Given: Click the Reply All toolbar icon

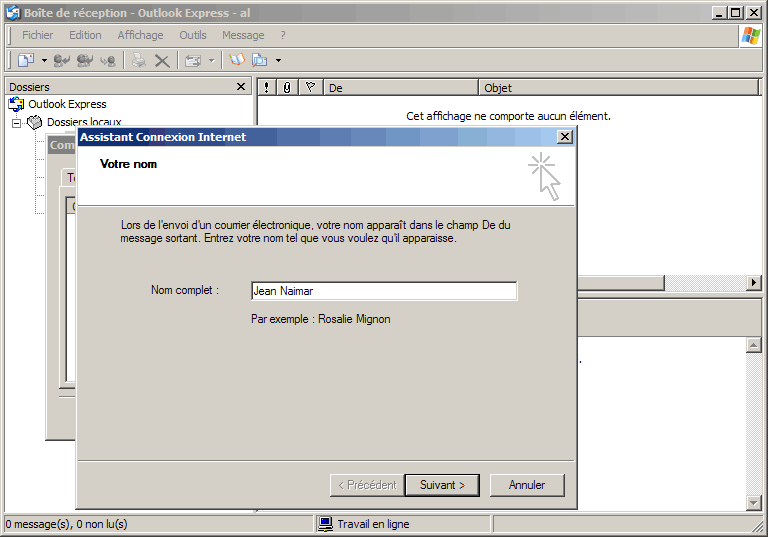Looking at the screenshot, I should point(85,60).
